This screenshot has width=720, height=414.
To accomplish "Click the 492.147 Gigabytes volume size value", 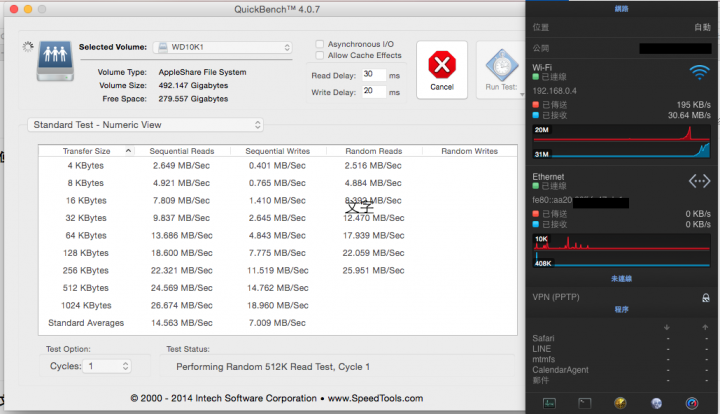I will tap(193, 85).
